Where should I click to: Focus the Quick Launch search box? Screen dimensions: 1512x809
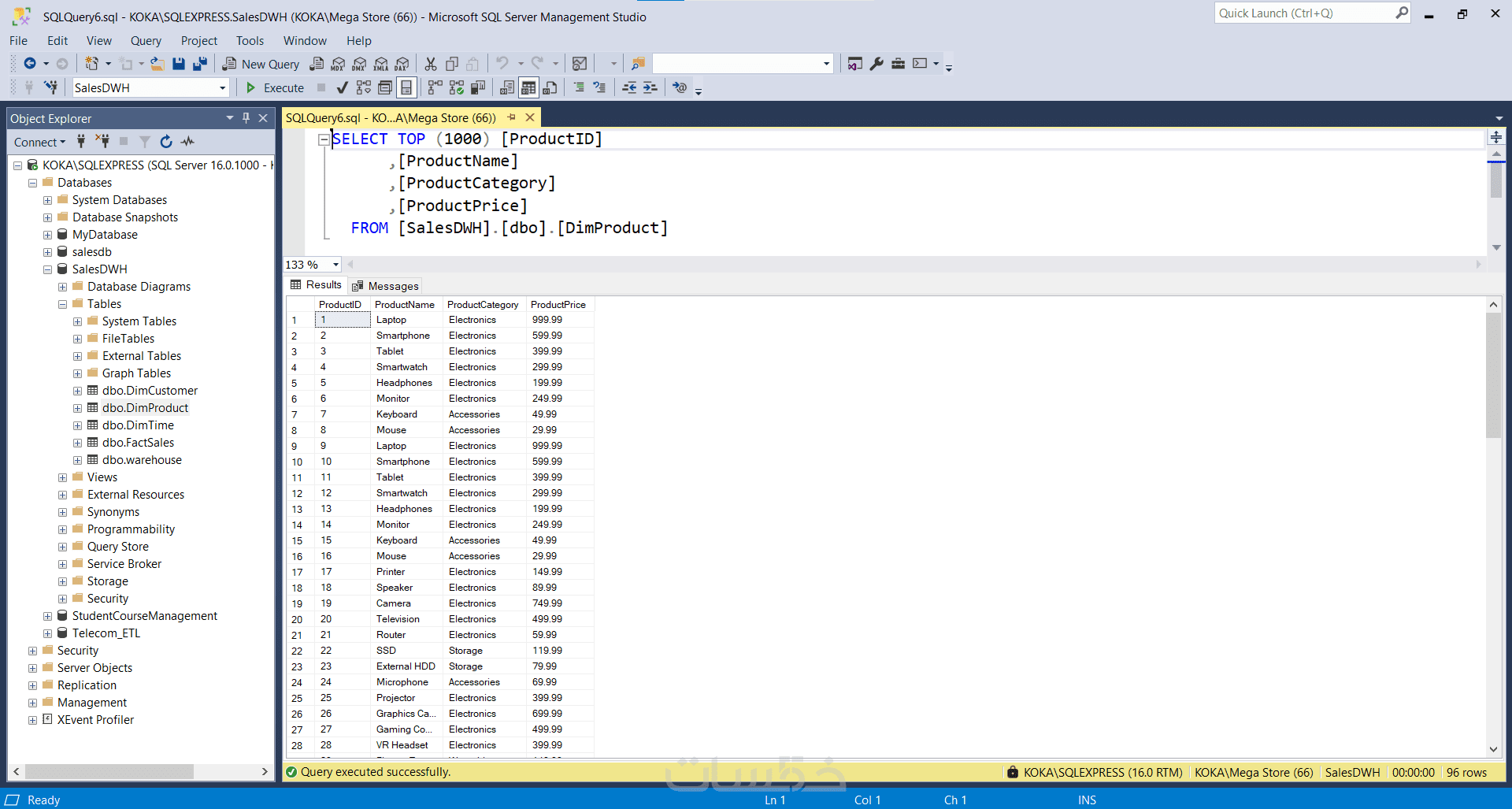pos(1305,13)
